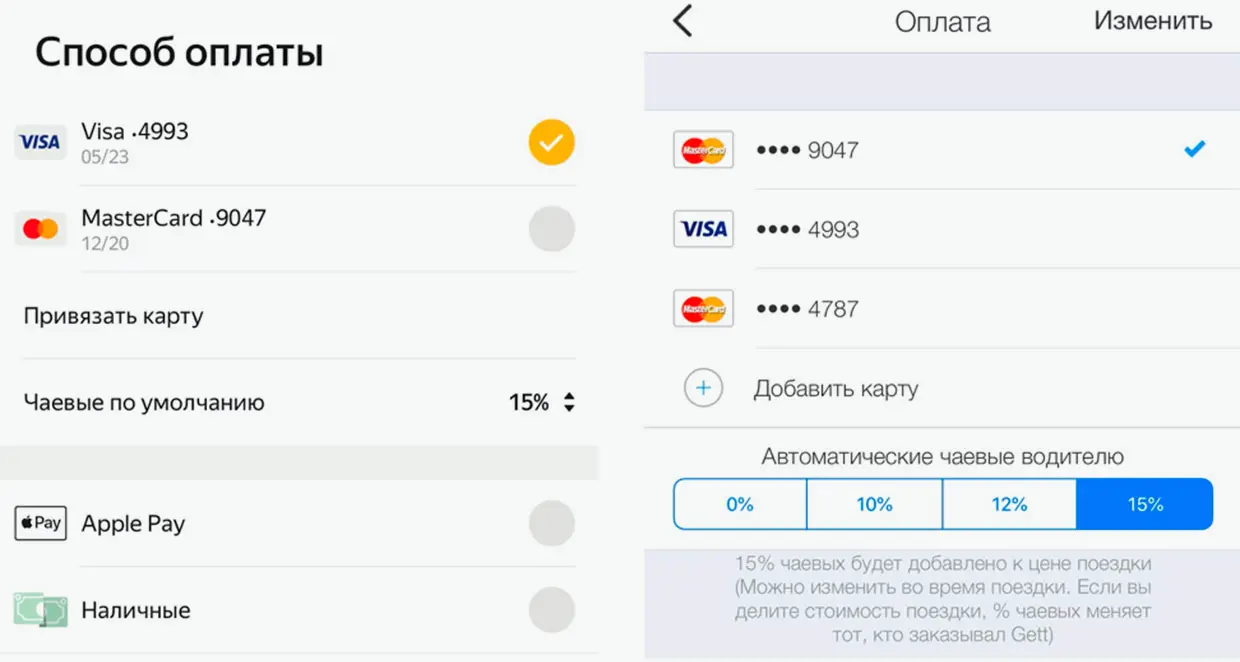The width and height of the screenshot is (1240, 662).
Task: Click the MasterCard icon for card •••• 4787
Action: click(703, 309)
